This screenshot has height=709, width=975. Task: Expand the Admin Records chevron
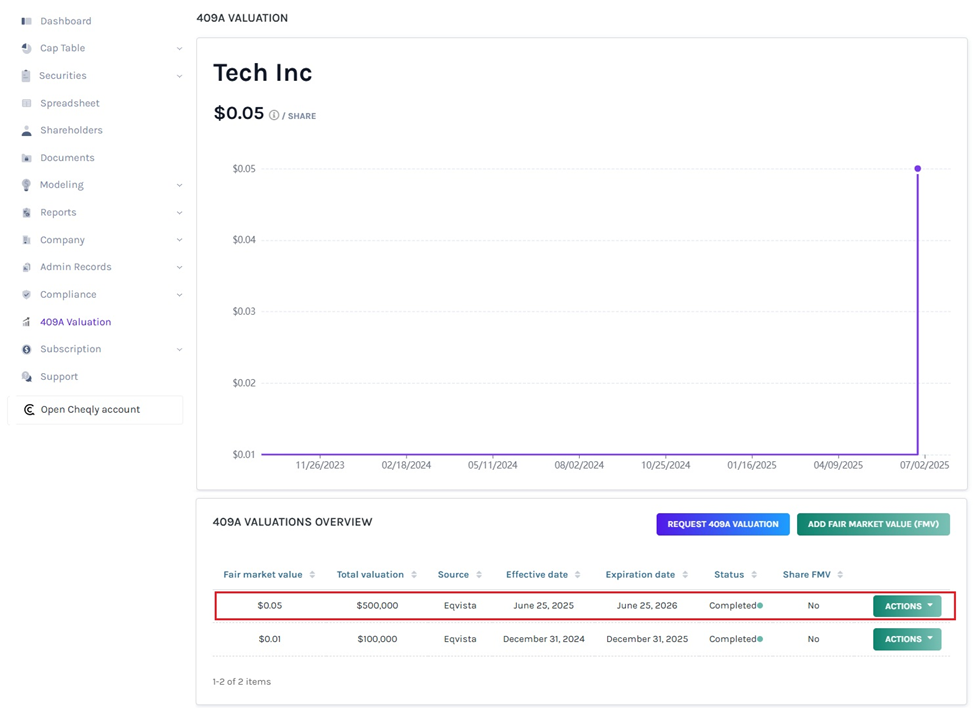tap(180, 267)
